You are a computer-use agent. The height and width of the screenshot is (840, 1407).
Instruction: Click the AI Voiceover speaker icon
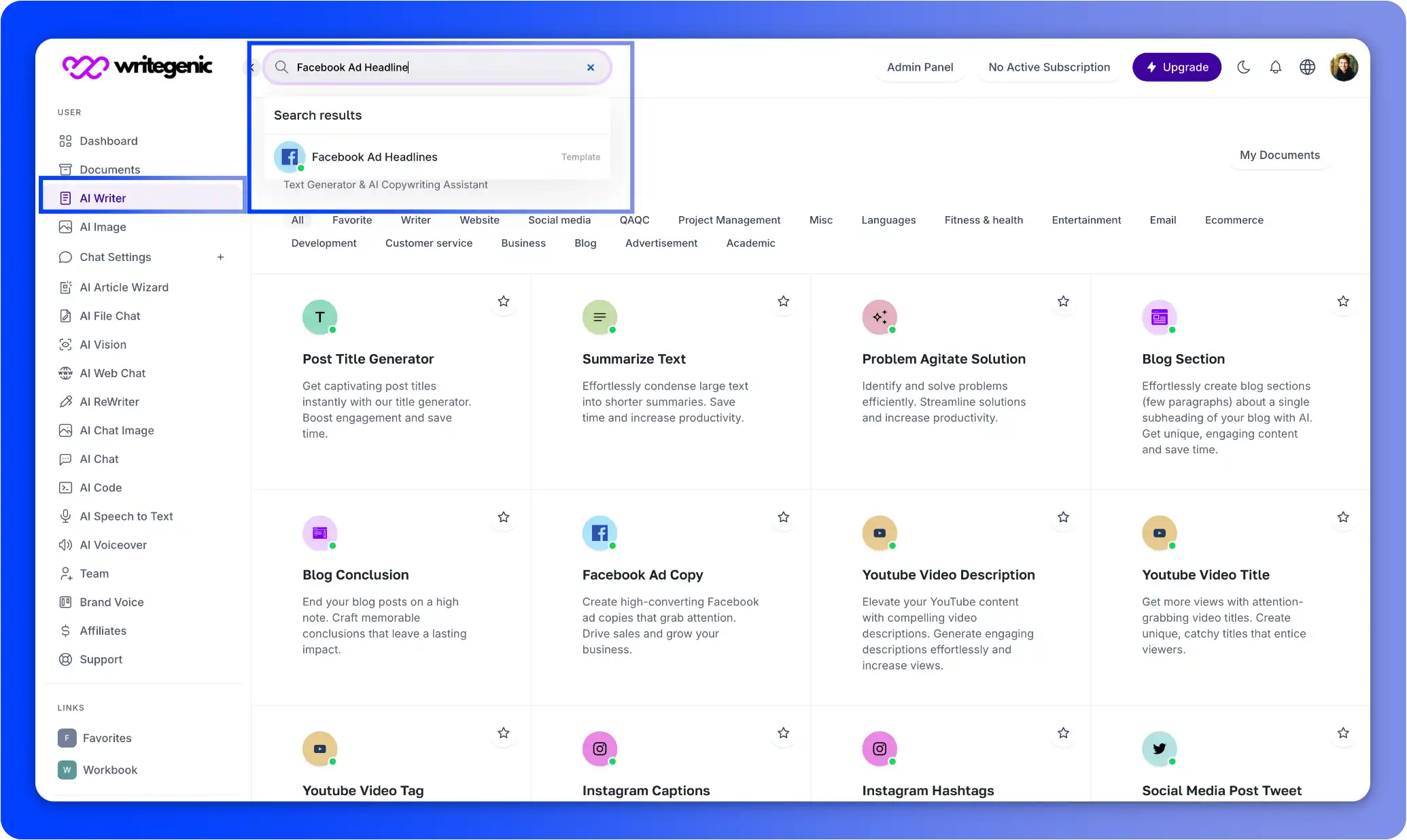(x=65, y=545)
